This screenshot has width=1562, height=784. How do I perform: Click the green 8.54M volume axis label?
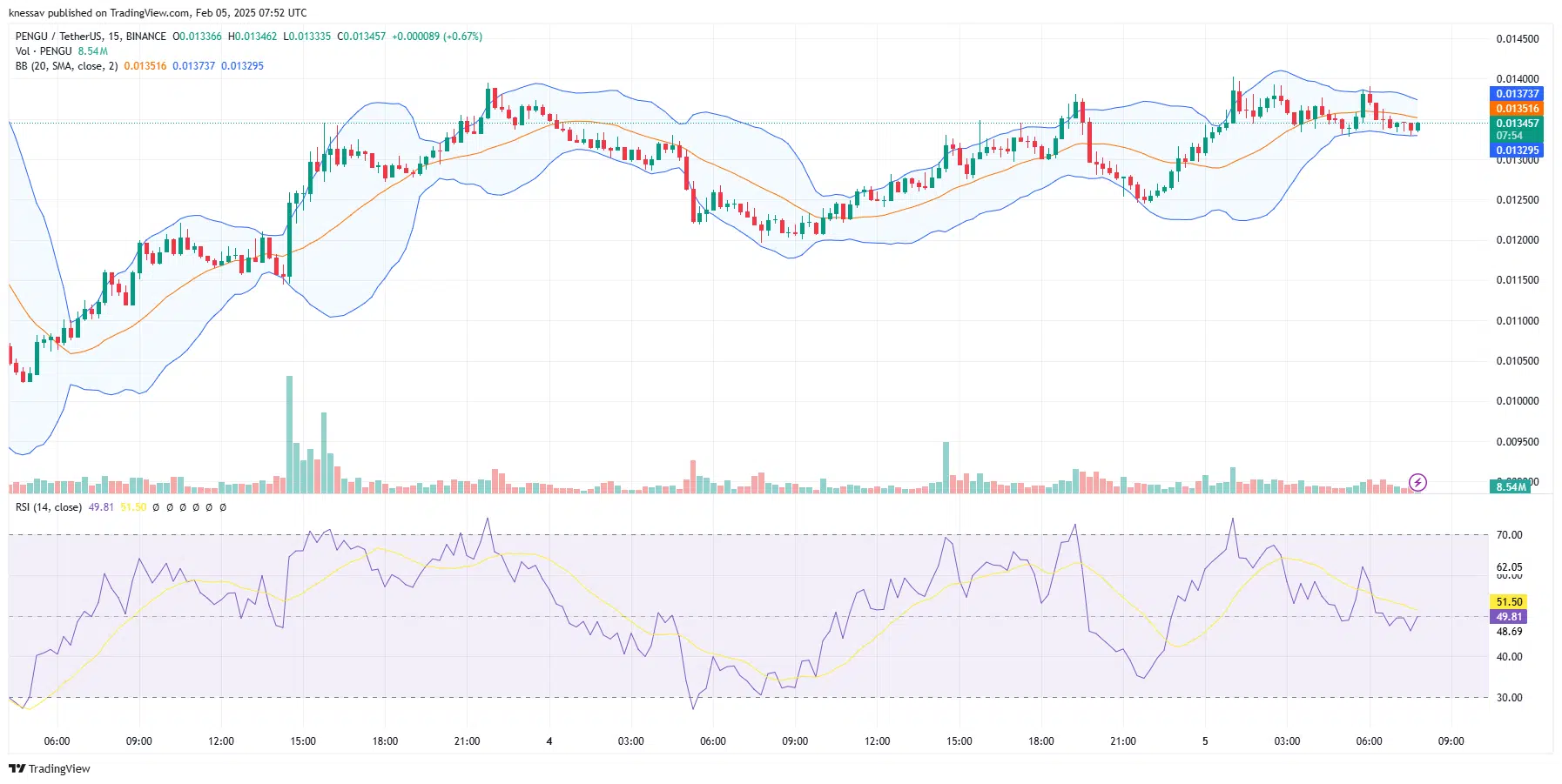[x=1511, y=486]
